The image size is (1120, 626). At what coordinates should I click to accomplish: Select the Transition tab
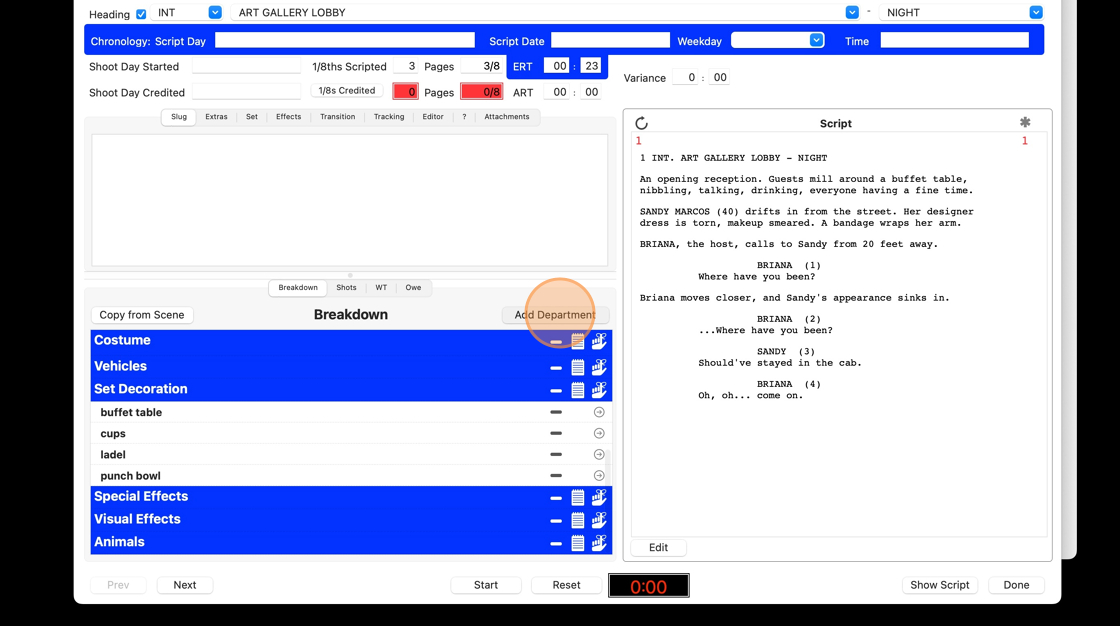tap(337, 116)
